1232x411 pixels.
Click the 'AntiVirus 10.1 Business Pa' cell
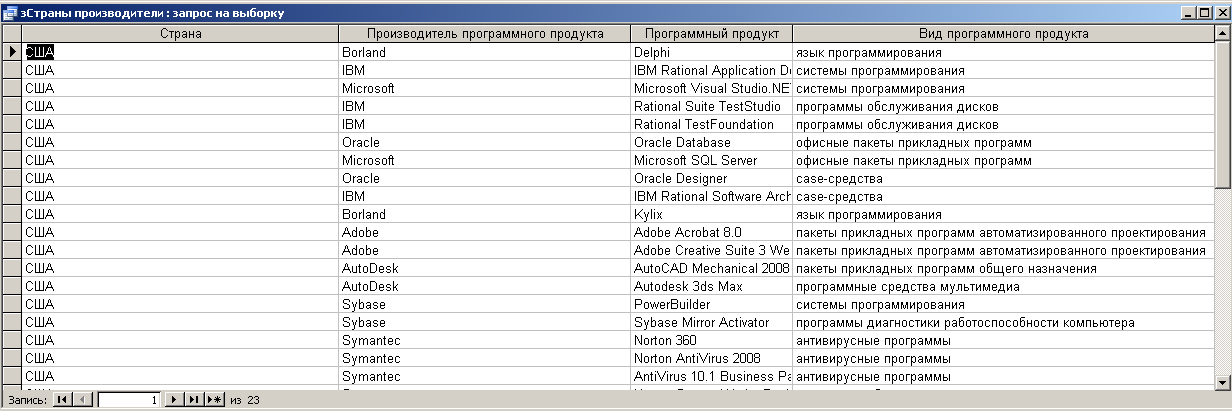(x=712, y=376)
